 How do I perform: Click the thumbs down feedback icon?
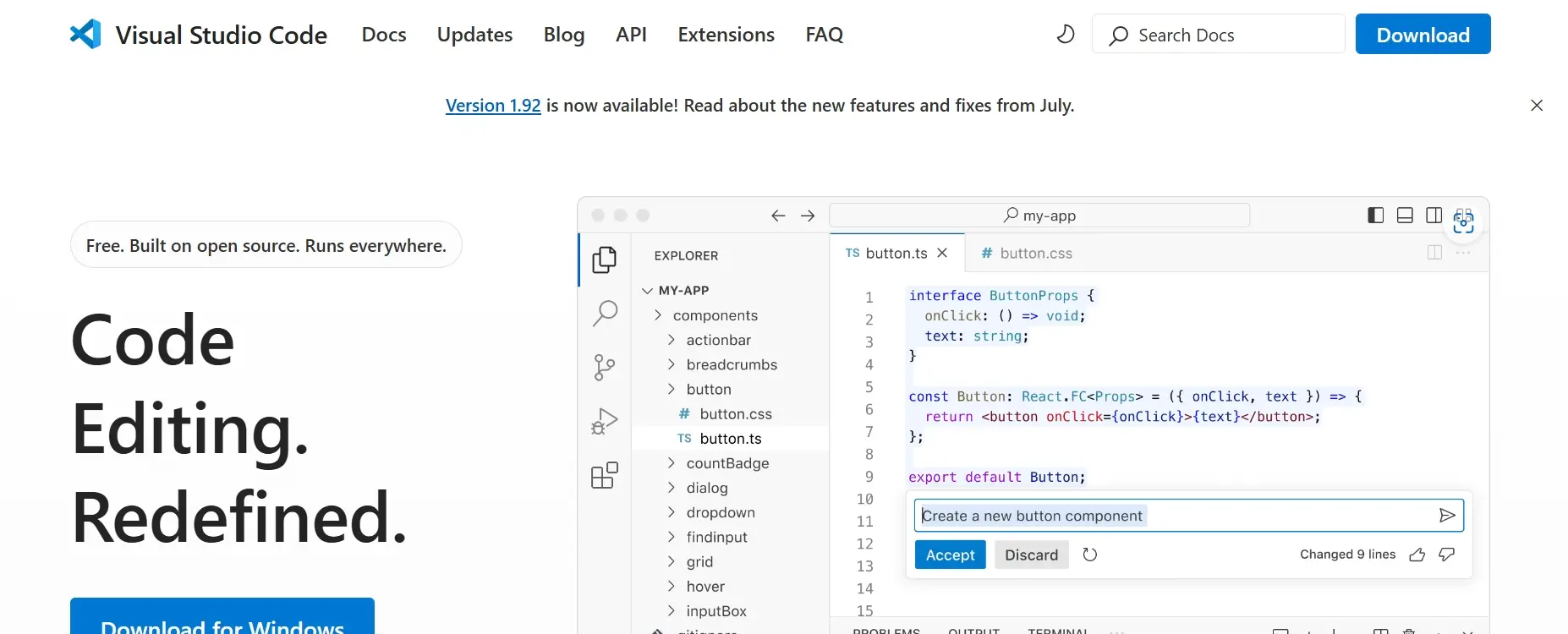click(x=1447, y=555)
